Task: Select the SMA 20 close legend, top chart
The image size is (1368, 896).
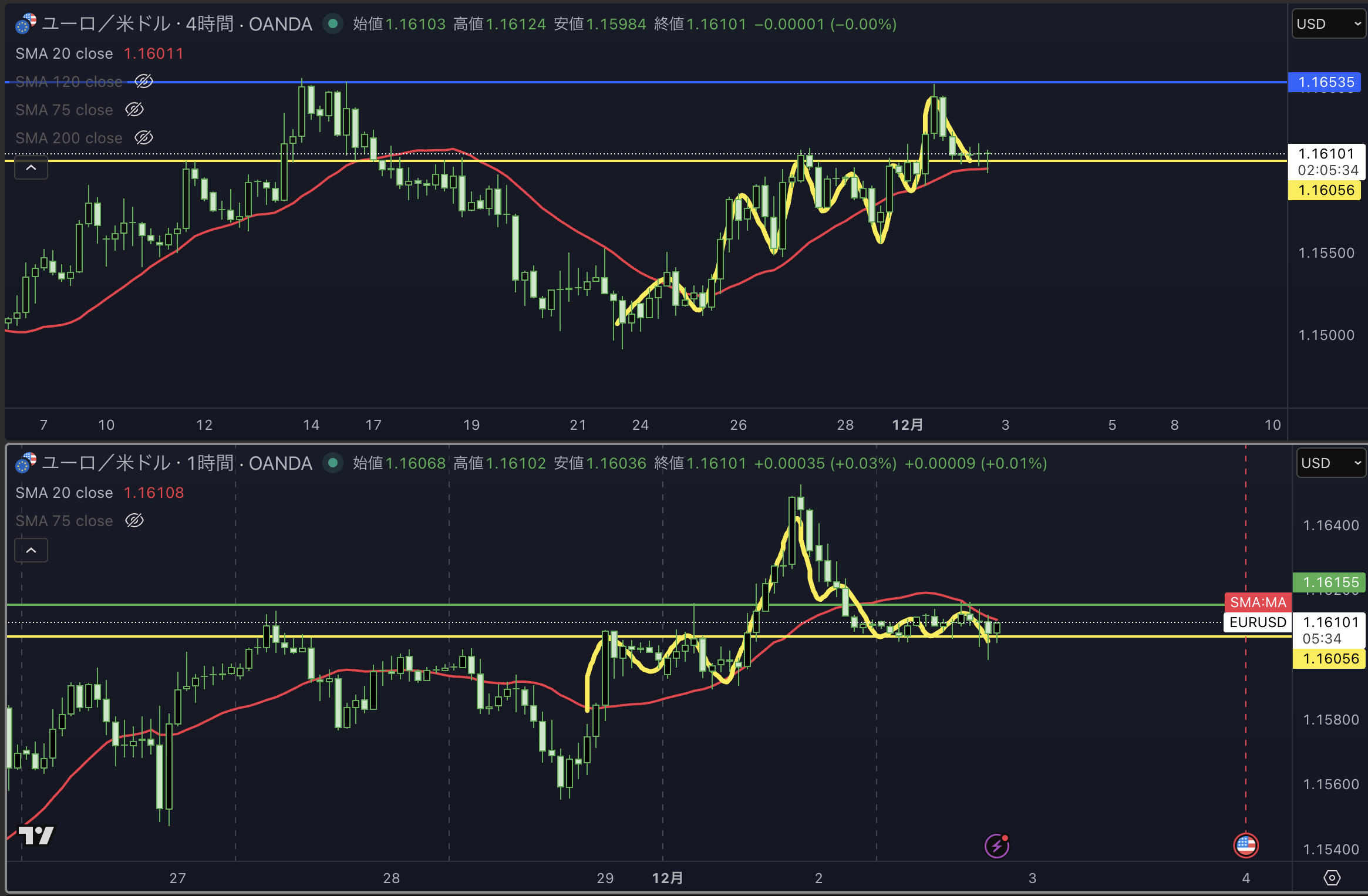Action: (64, 53)
